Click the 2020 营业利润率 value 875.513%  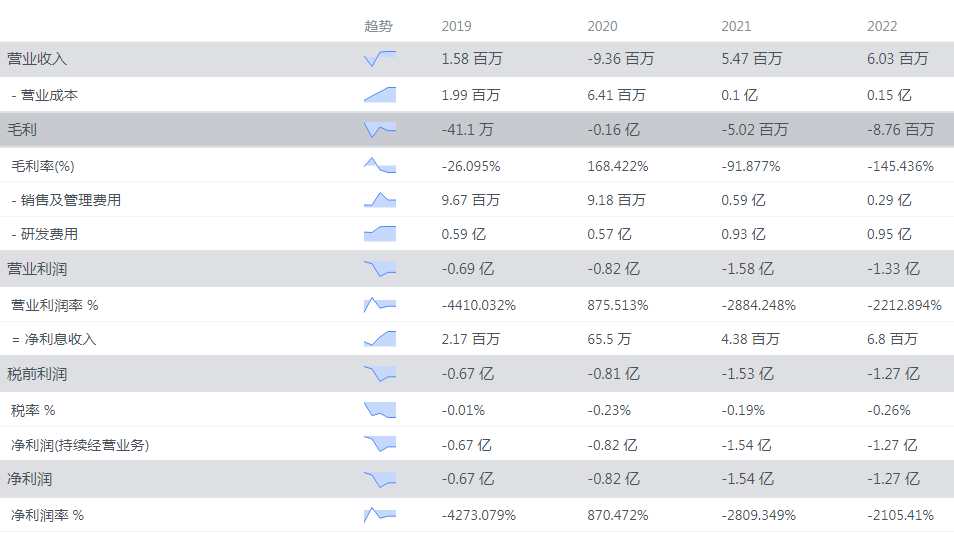coord(617,305)
